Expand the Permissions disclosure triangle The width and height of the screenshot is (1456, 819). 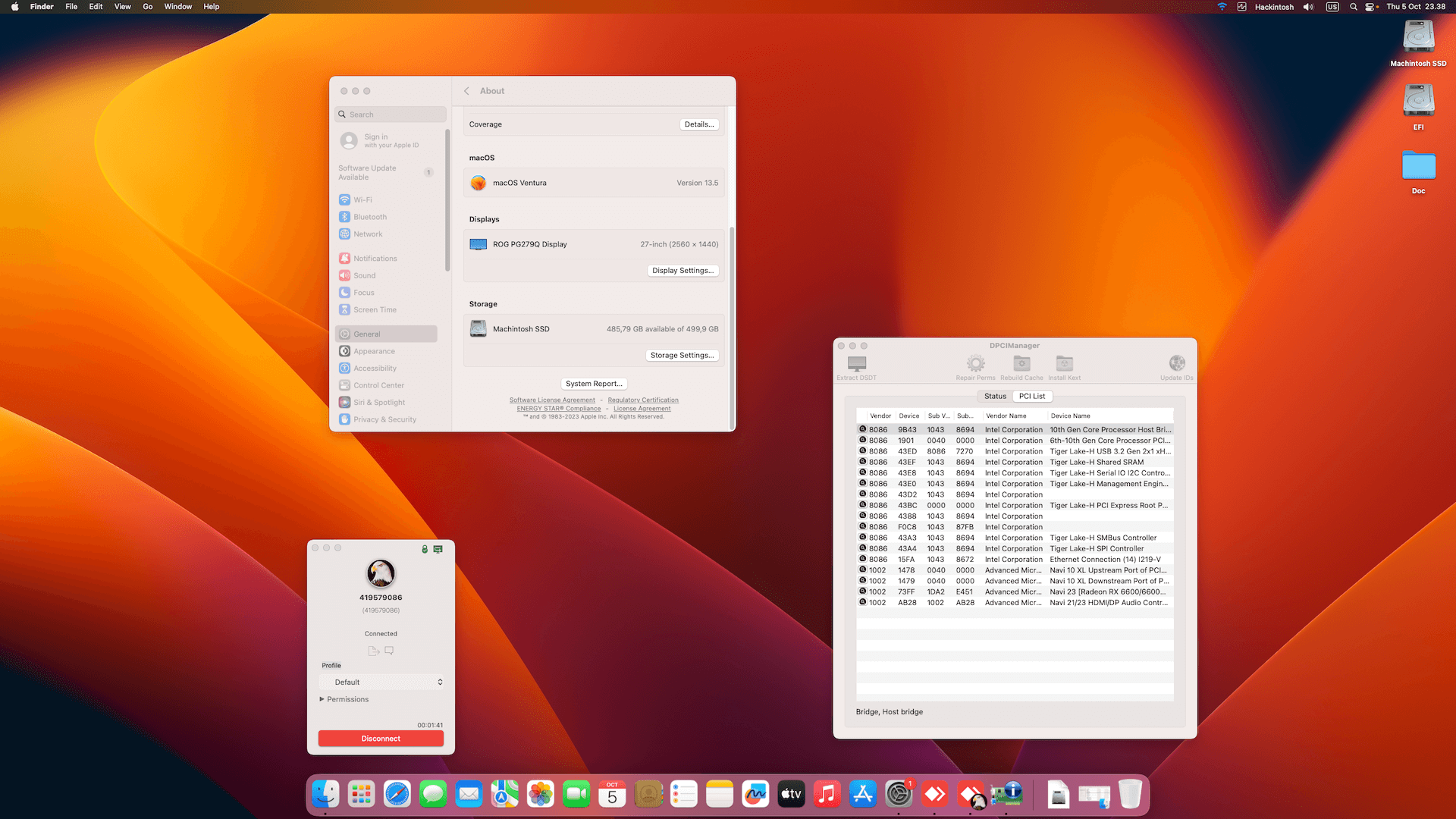tap(322, 699)
